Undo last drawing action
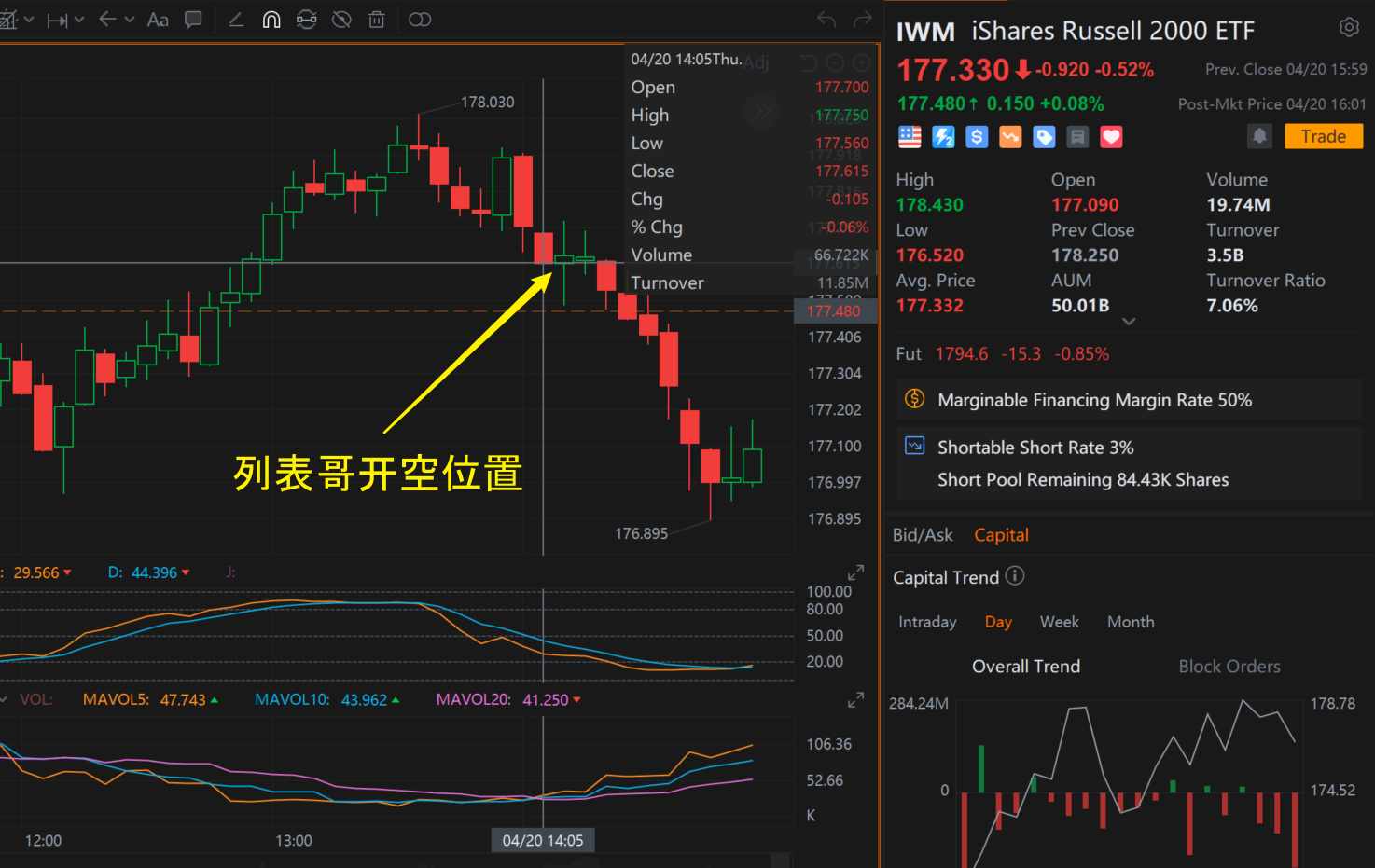This screenshot has width=1375, height=868. [826, 20]
